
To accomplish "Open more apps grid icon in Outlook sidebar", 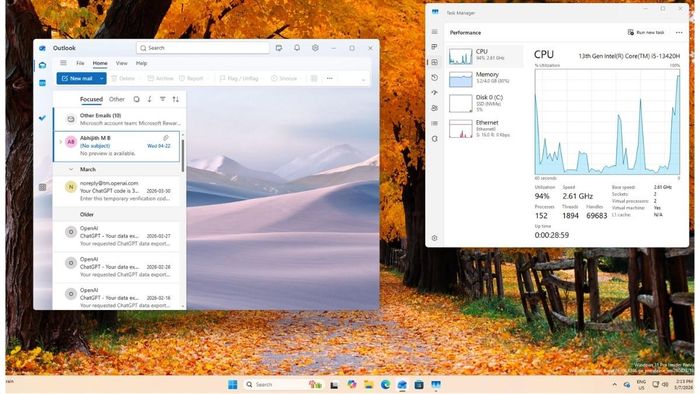I will [x=42, y=187].
